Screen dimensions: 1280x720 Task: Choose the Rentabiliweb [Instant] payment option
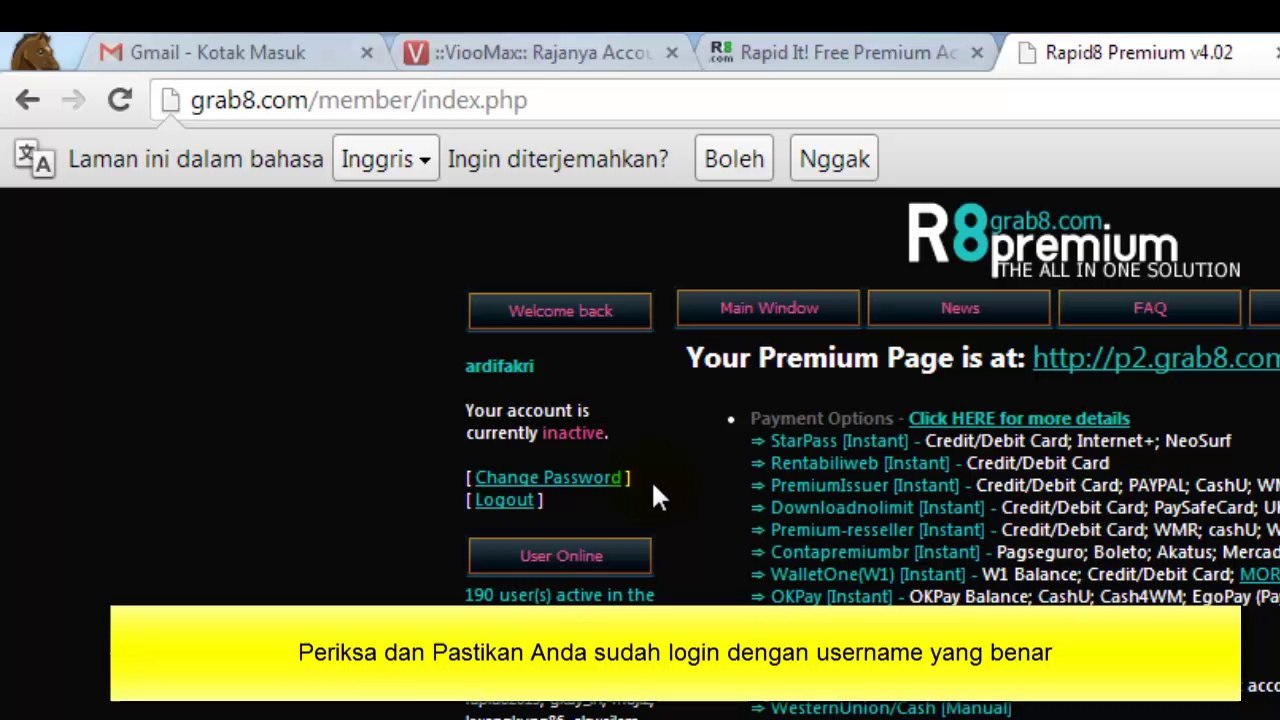point(860,463)
